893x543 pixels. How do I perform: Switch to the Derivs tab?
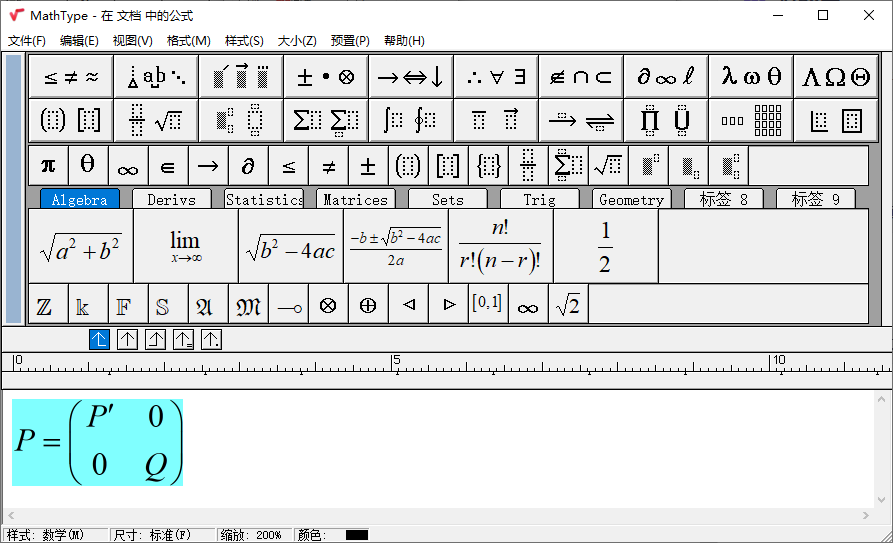point(171,199)
